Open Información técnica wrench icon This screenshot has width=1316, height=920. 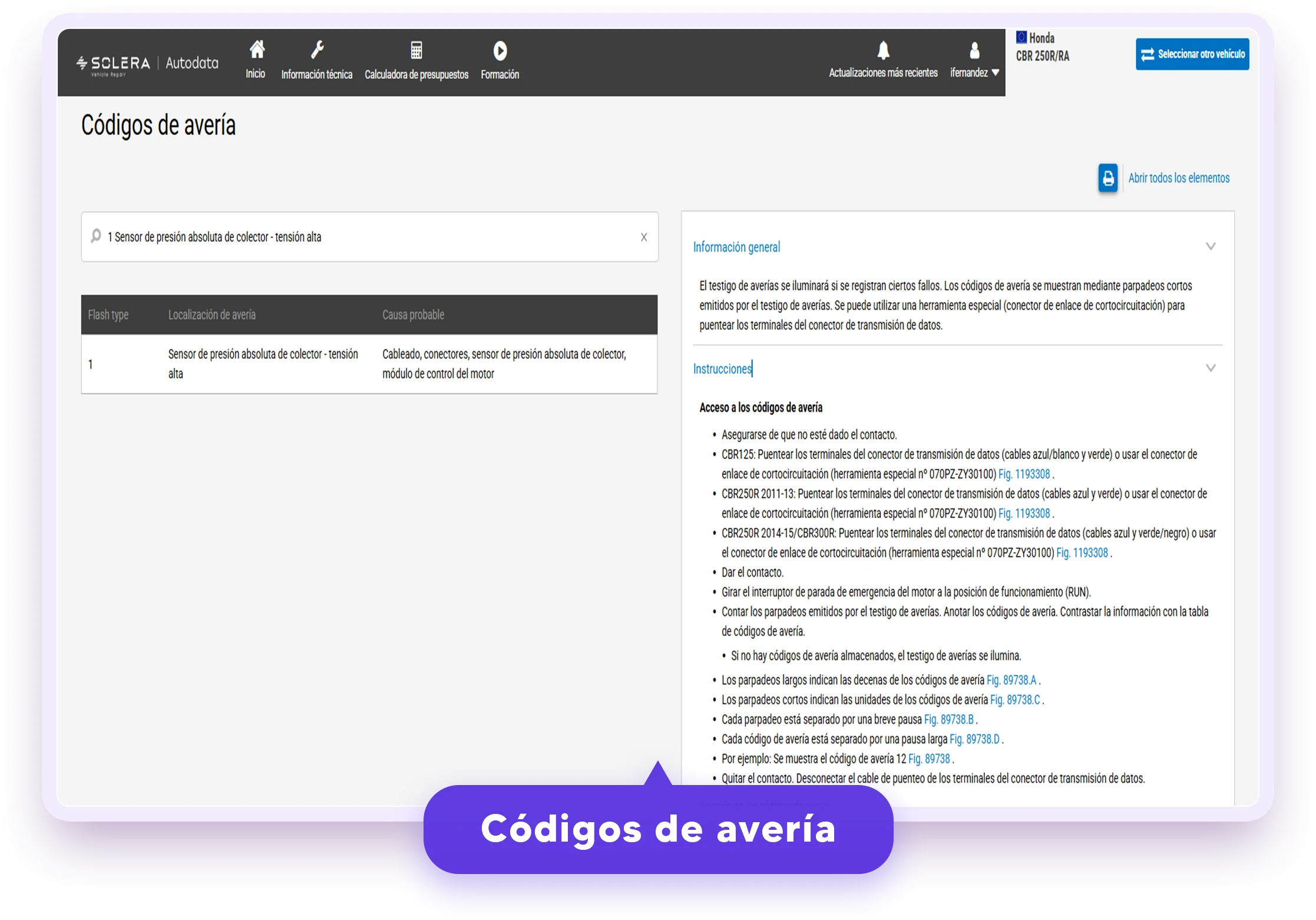pyautogui.click(x=317, y=50)
